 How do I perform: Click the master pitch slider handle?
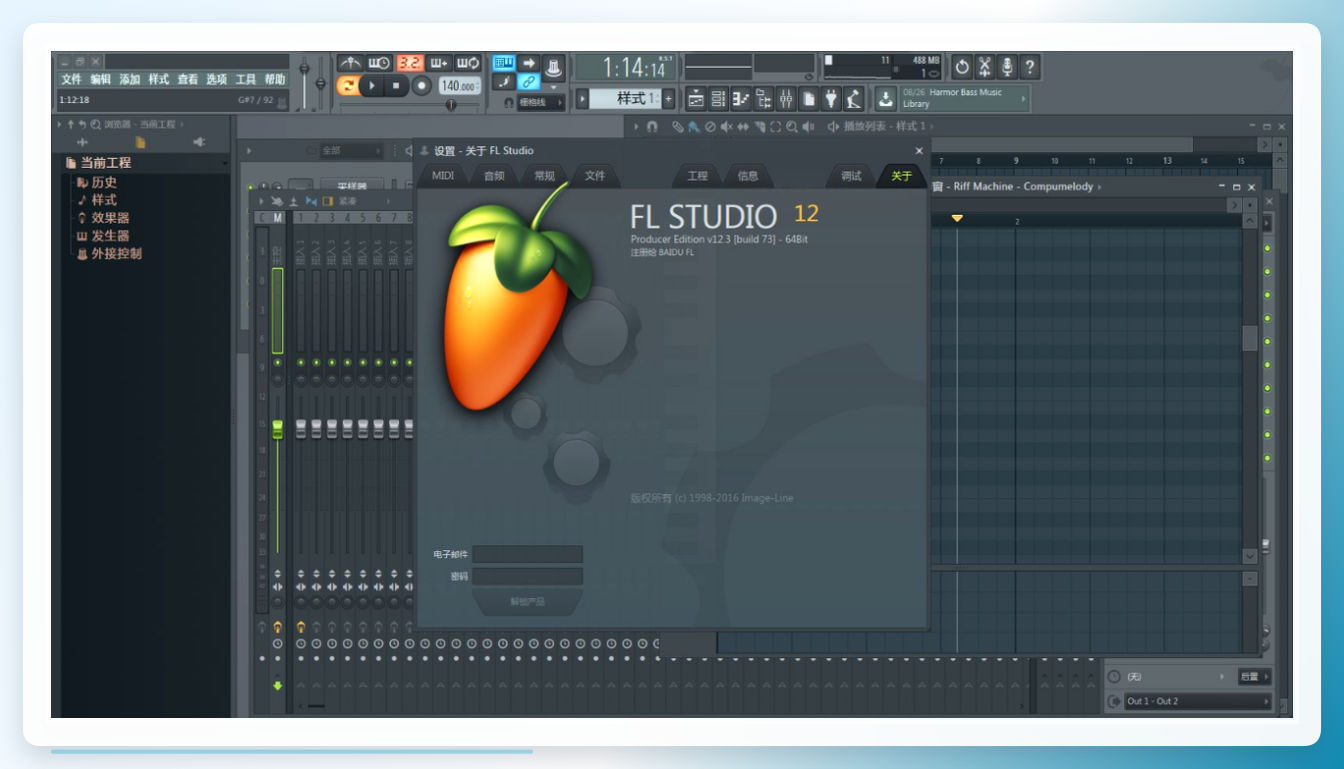[320, 83]
